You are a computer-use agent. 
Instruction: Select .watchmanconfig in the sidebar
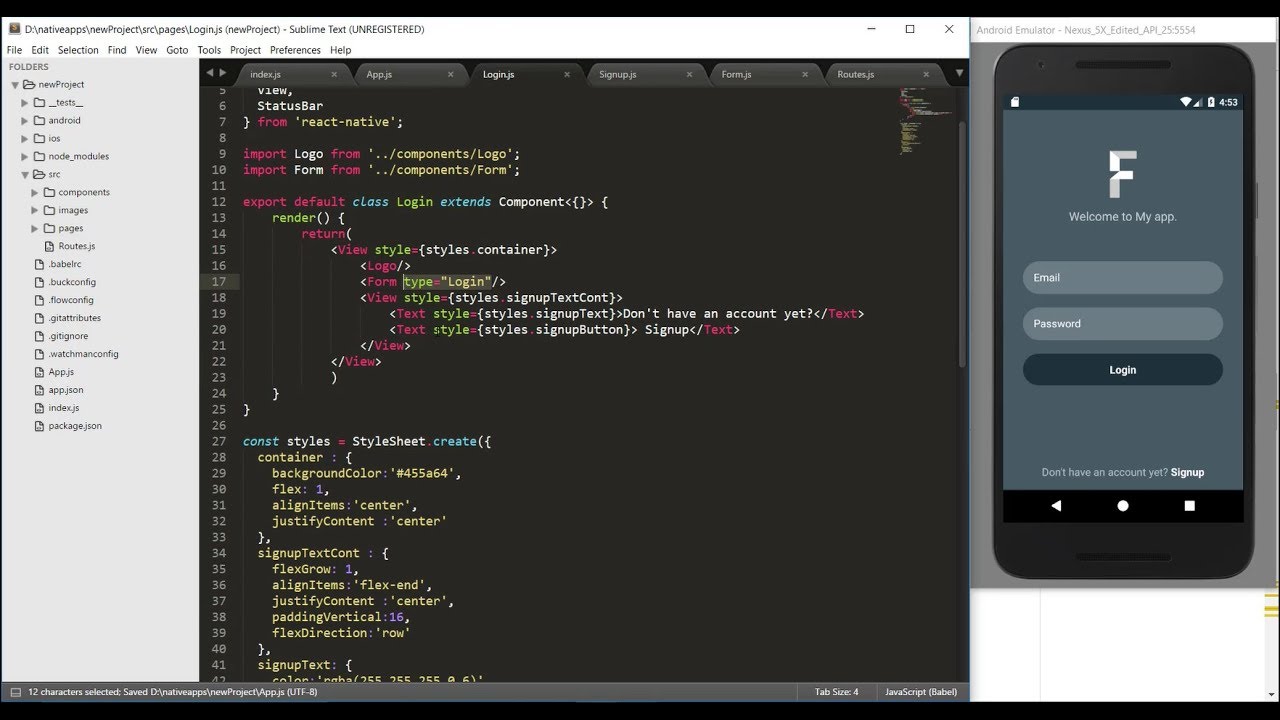pos(83,354)
